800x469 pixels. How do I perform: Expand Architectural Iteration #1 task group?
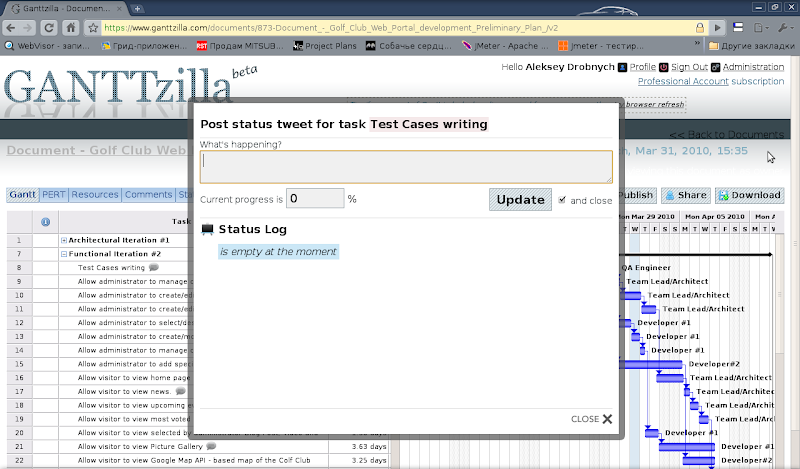coord(64,240)
